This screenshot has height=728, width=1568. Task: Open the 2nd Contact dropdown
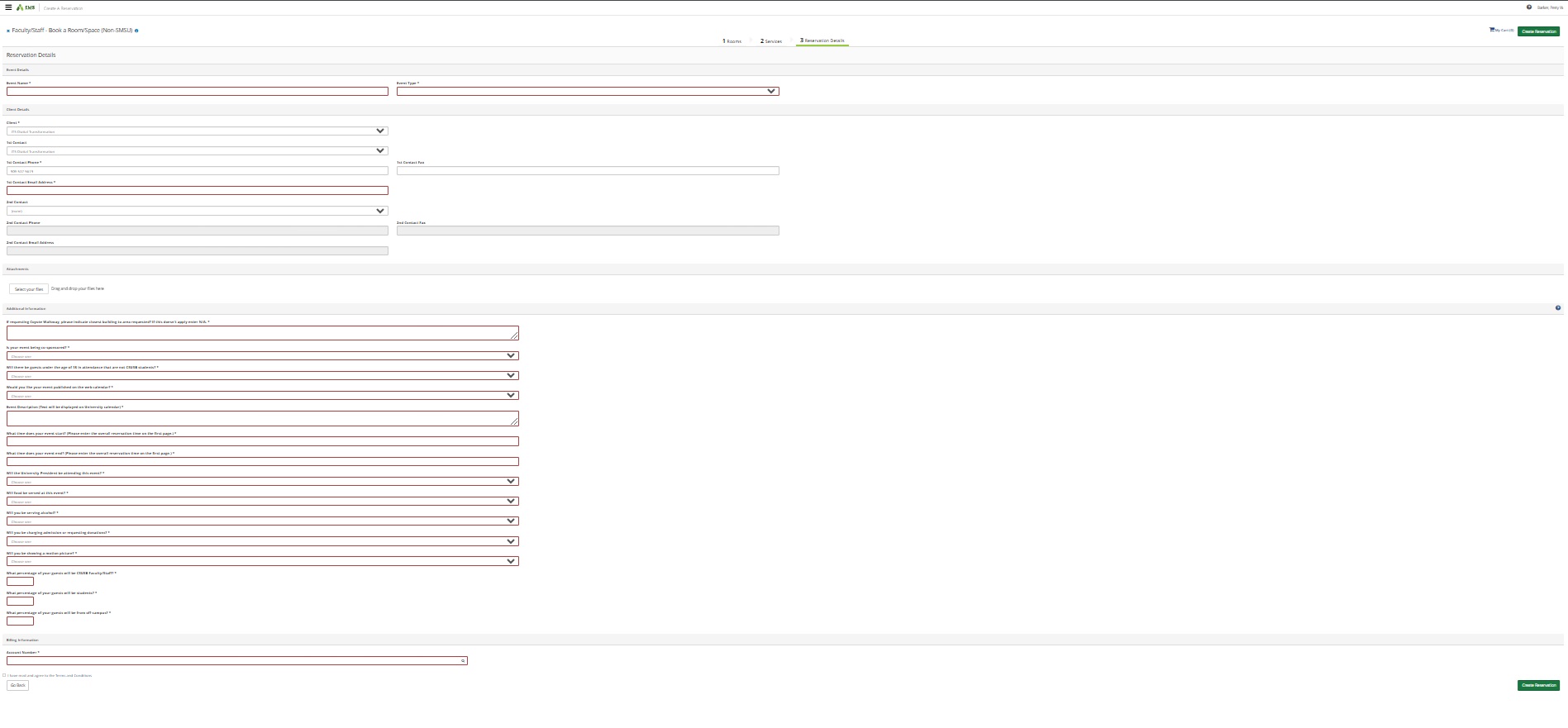pos(198,211)
